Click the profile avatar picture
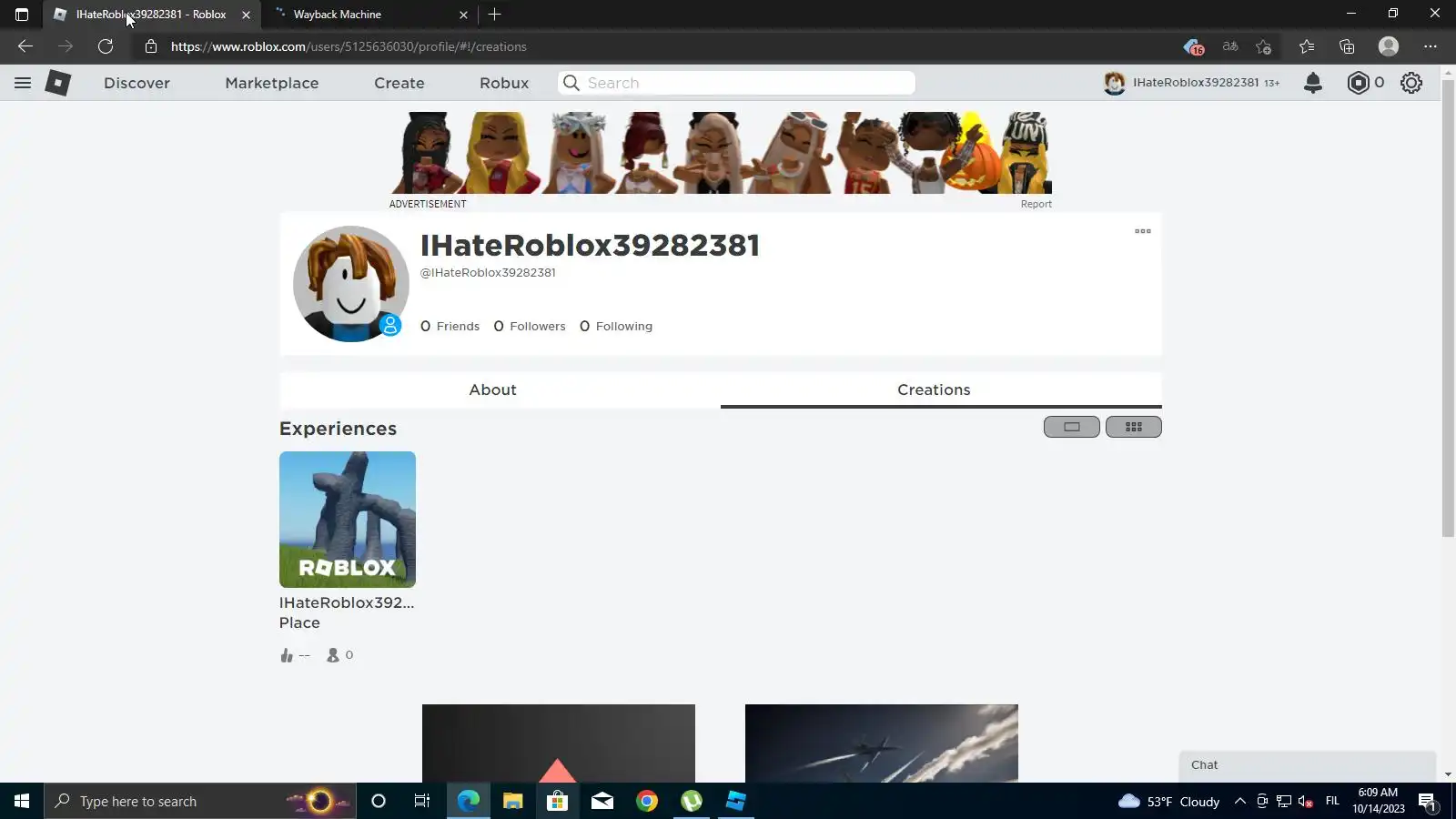Screen dimensions: 1456x819 (351, 284)
